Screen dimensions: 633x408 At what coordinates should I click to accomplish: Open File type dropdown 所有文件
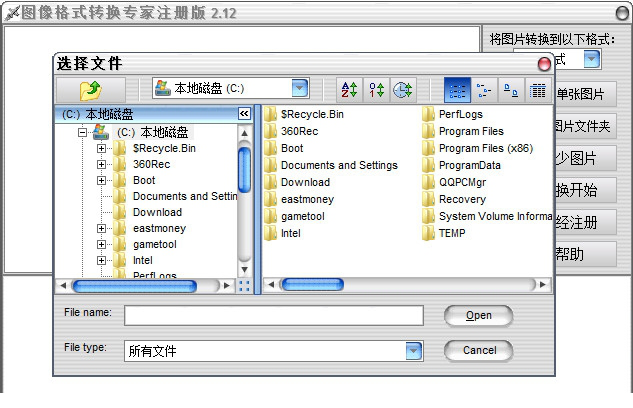pyautogui.click(x=414, y=351)
